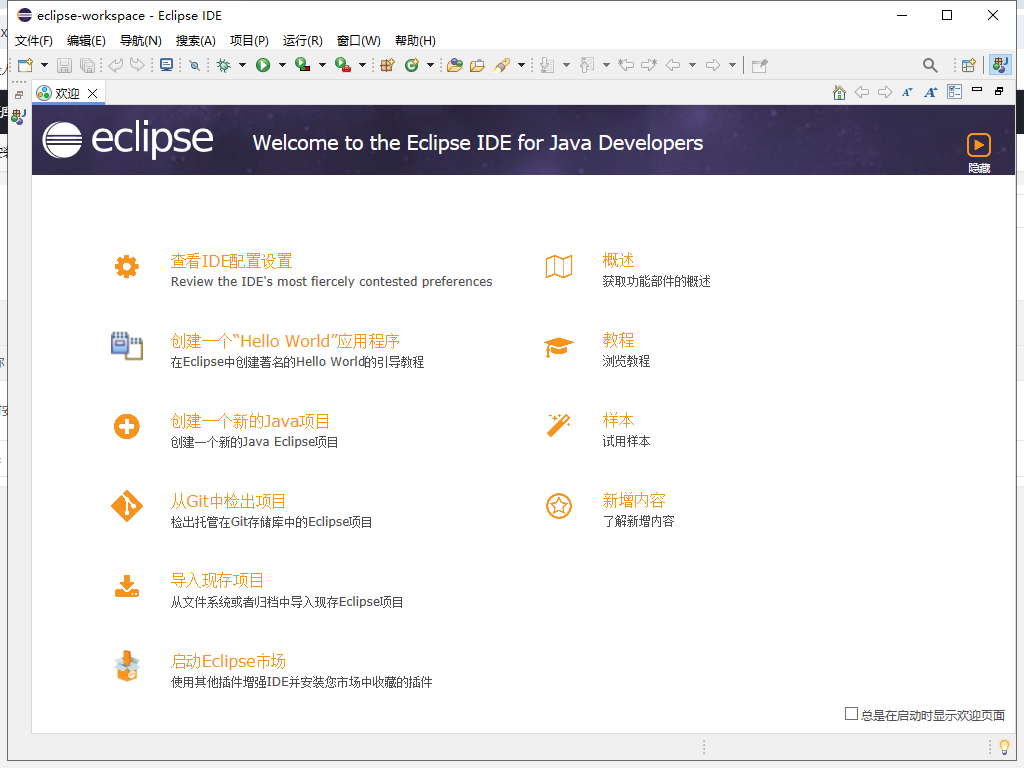Open 查看IDE配置设置 link
Viewport: 1024px width, 768px height.
click(231, 261)
